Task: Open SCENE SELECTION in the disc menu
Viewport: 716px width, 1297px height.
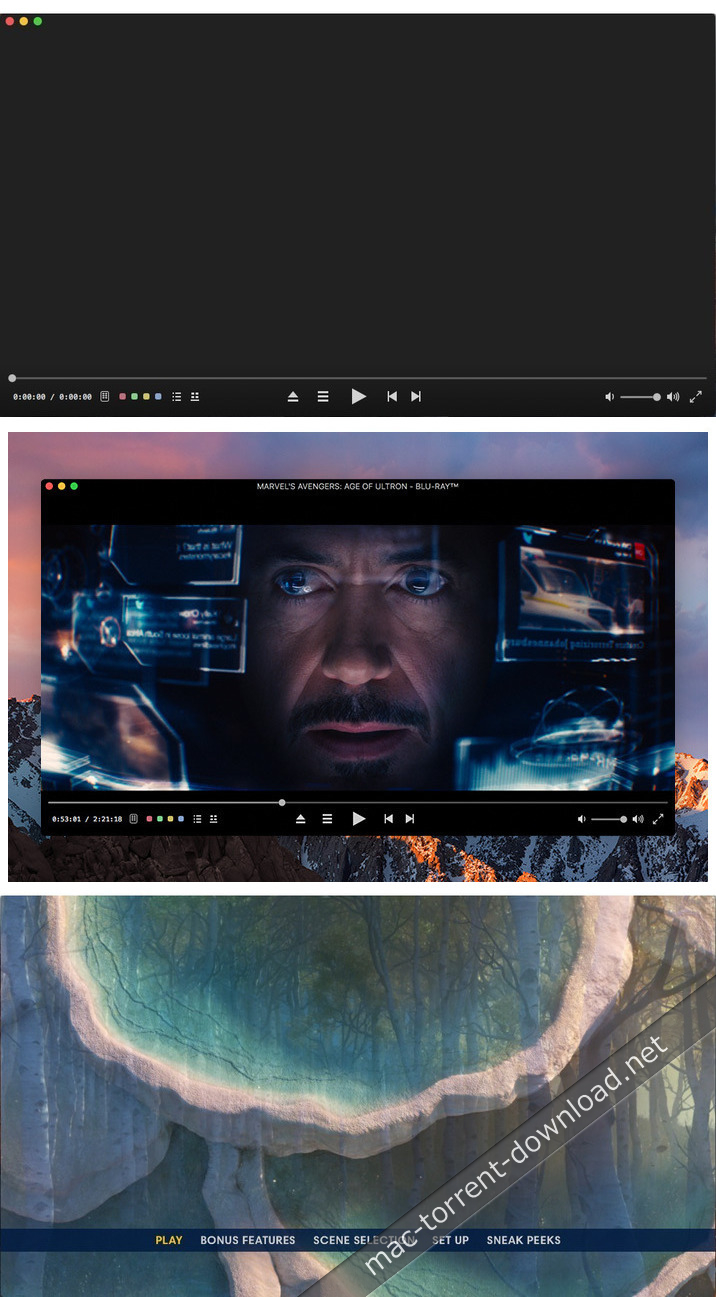Action: (364, 1240)
